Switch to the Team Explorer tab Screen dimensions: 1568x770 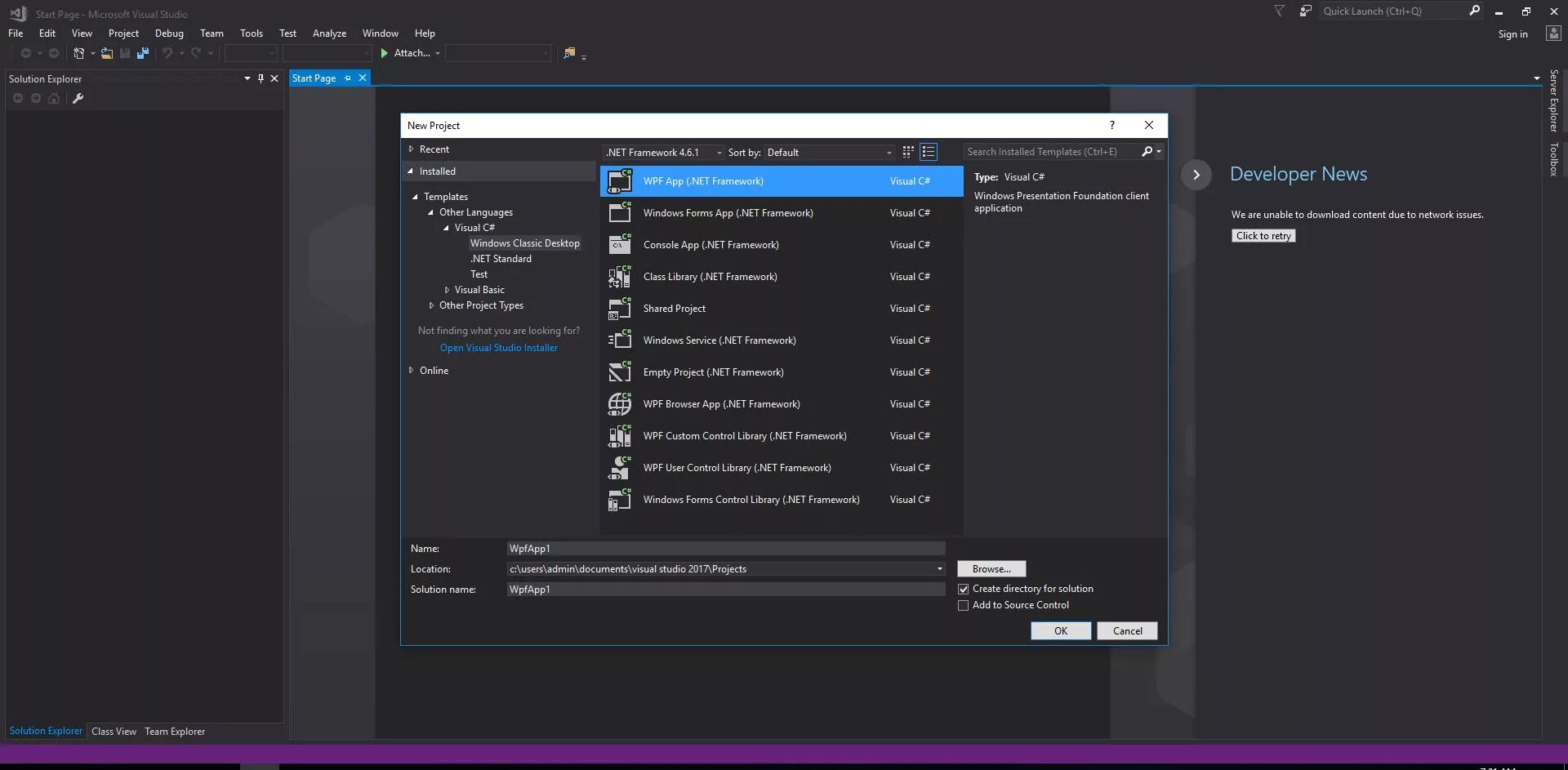click(175, 732)
